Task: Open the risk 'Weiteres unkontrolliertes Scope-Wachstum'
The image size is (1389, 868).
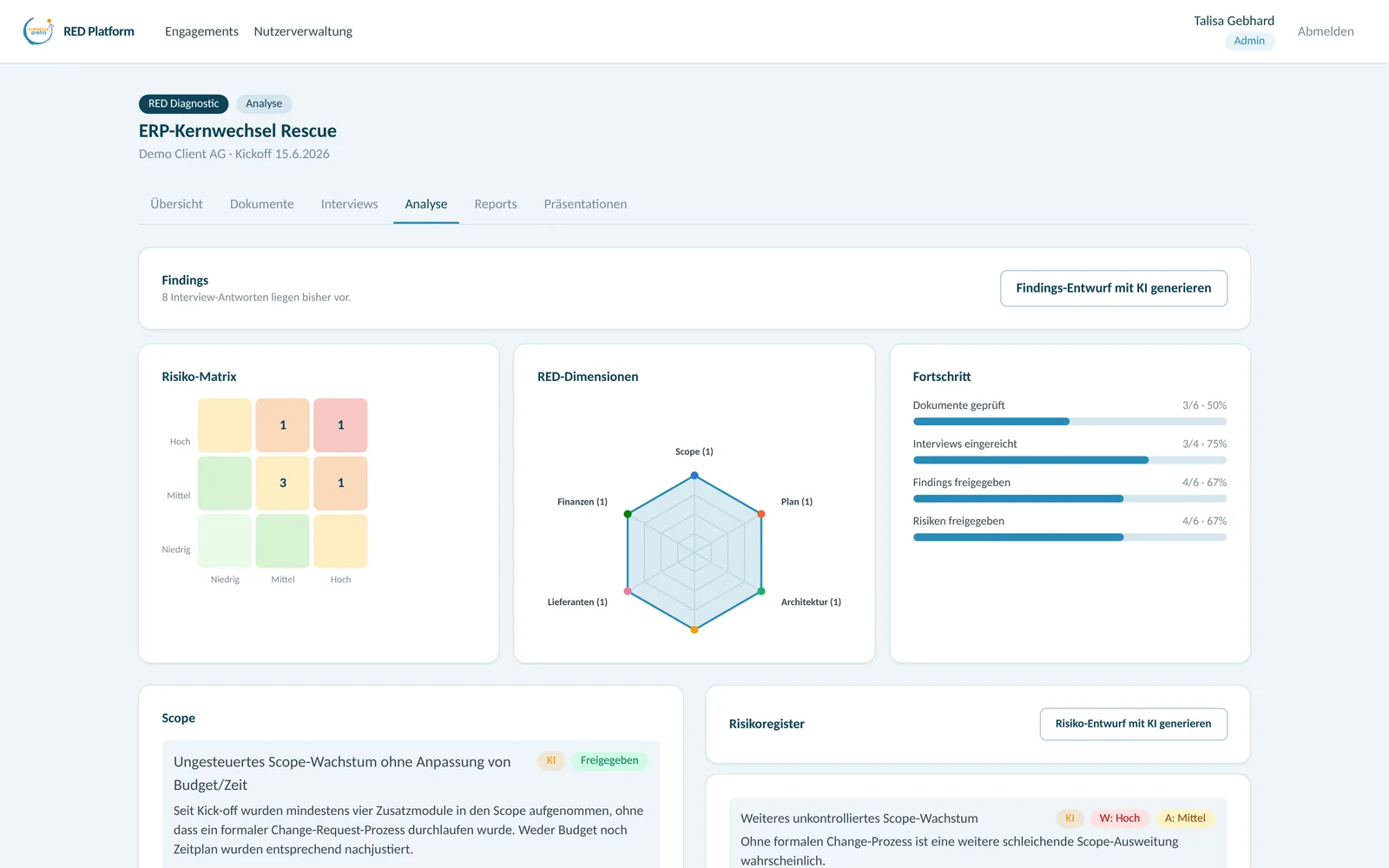Action: [859, 819]
